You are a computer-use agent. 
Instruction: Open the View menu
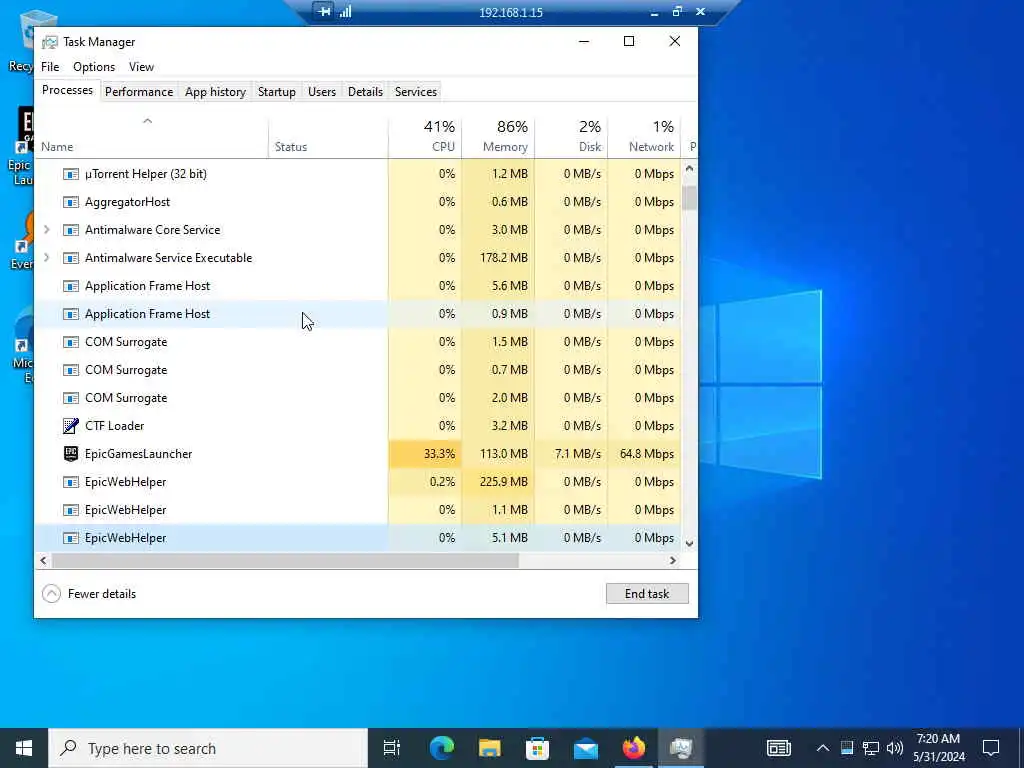click(x=141, y=67)
